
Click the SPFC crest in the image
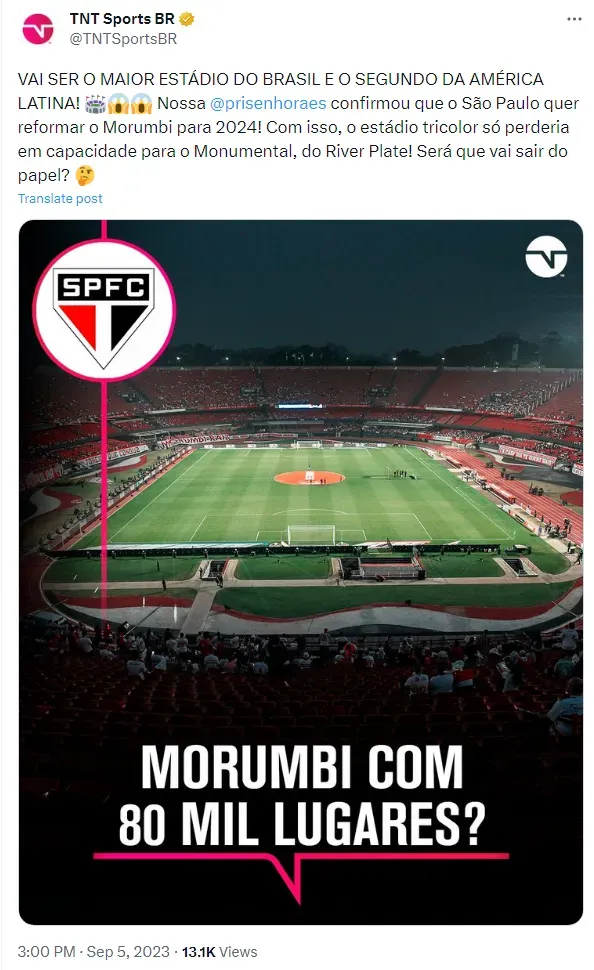104,311
